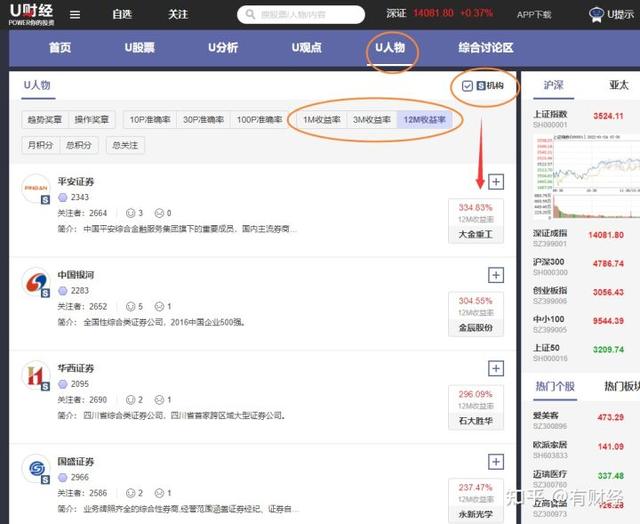Select 10P准确率 filter
Image resolution: width=640 pixels, height=524 pixels.
pyautogui.click(x=150, y=120)
